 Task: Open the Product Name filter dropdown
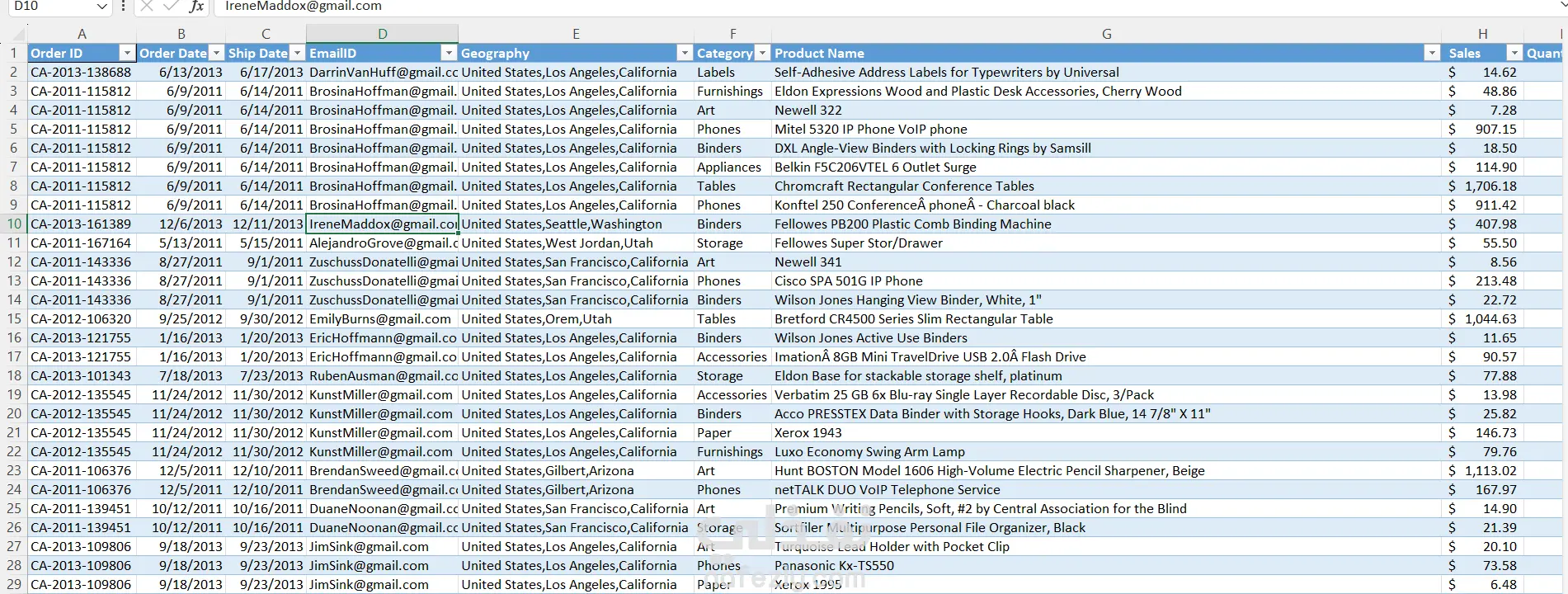point(1432,53)
